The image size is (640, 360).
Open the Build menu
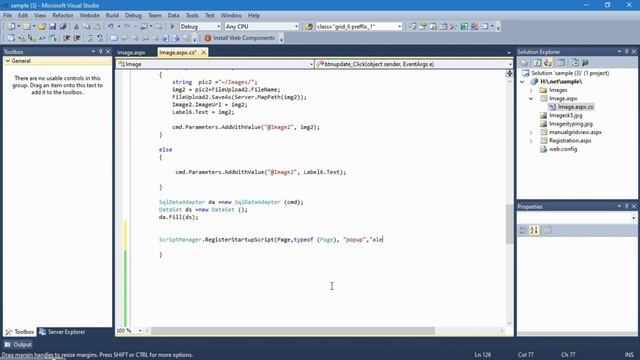(x=112, y=16)
